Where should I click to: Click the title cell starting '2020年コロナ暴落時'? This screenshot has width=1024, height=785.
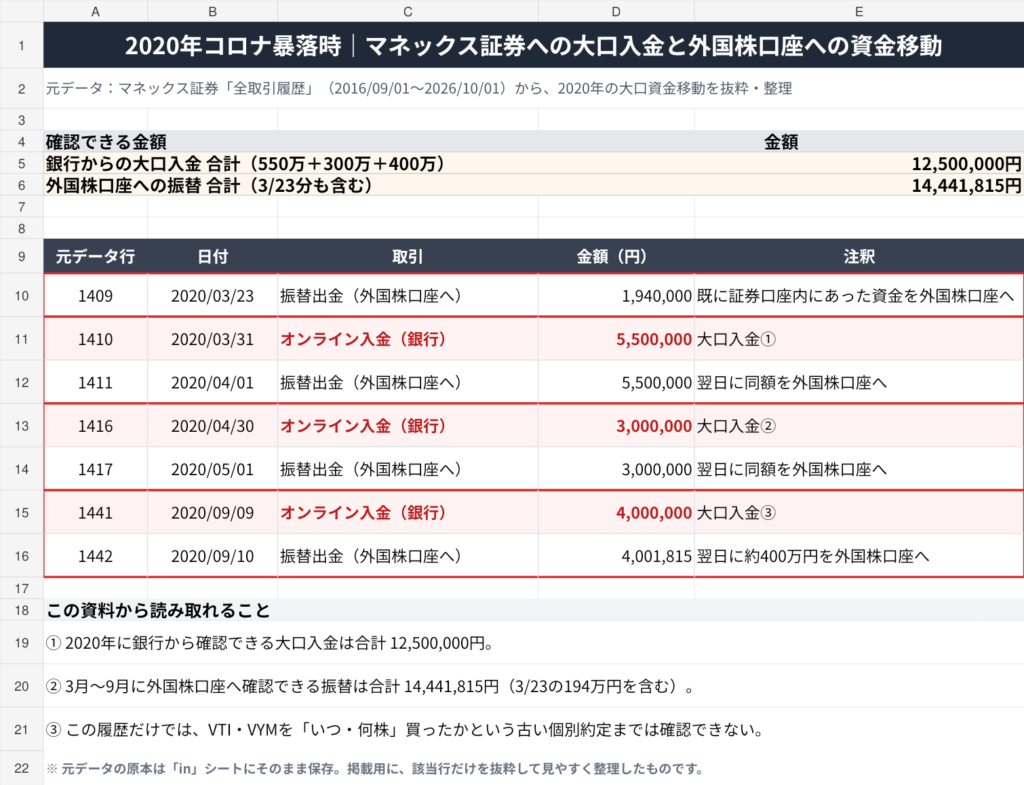pyautogui.click(x=534, y=45)
